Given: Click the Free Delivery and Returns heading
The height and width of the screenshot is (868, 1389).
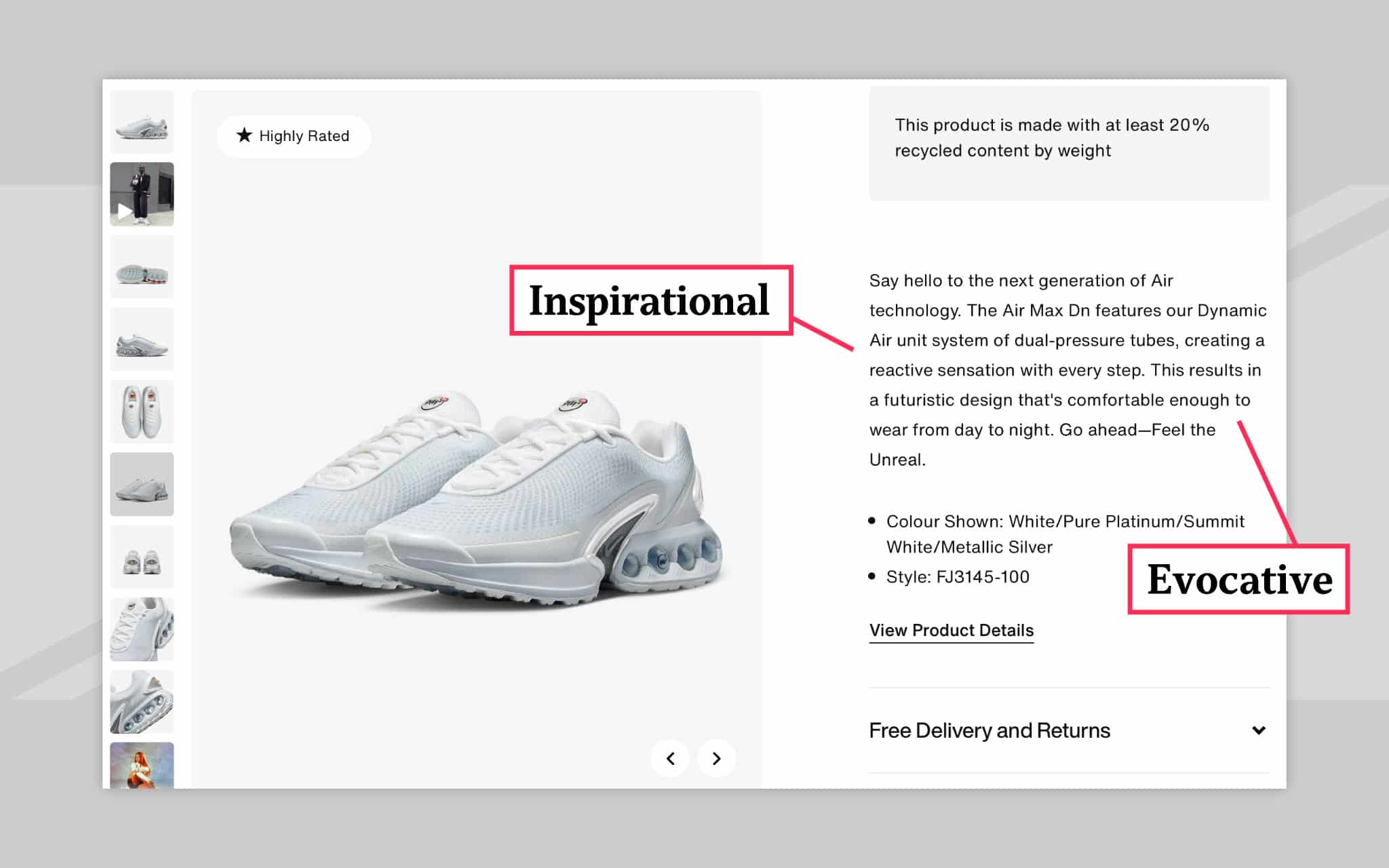Looking at the screenshot, I should point(989,730).
